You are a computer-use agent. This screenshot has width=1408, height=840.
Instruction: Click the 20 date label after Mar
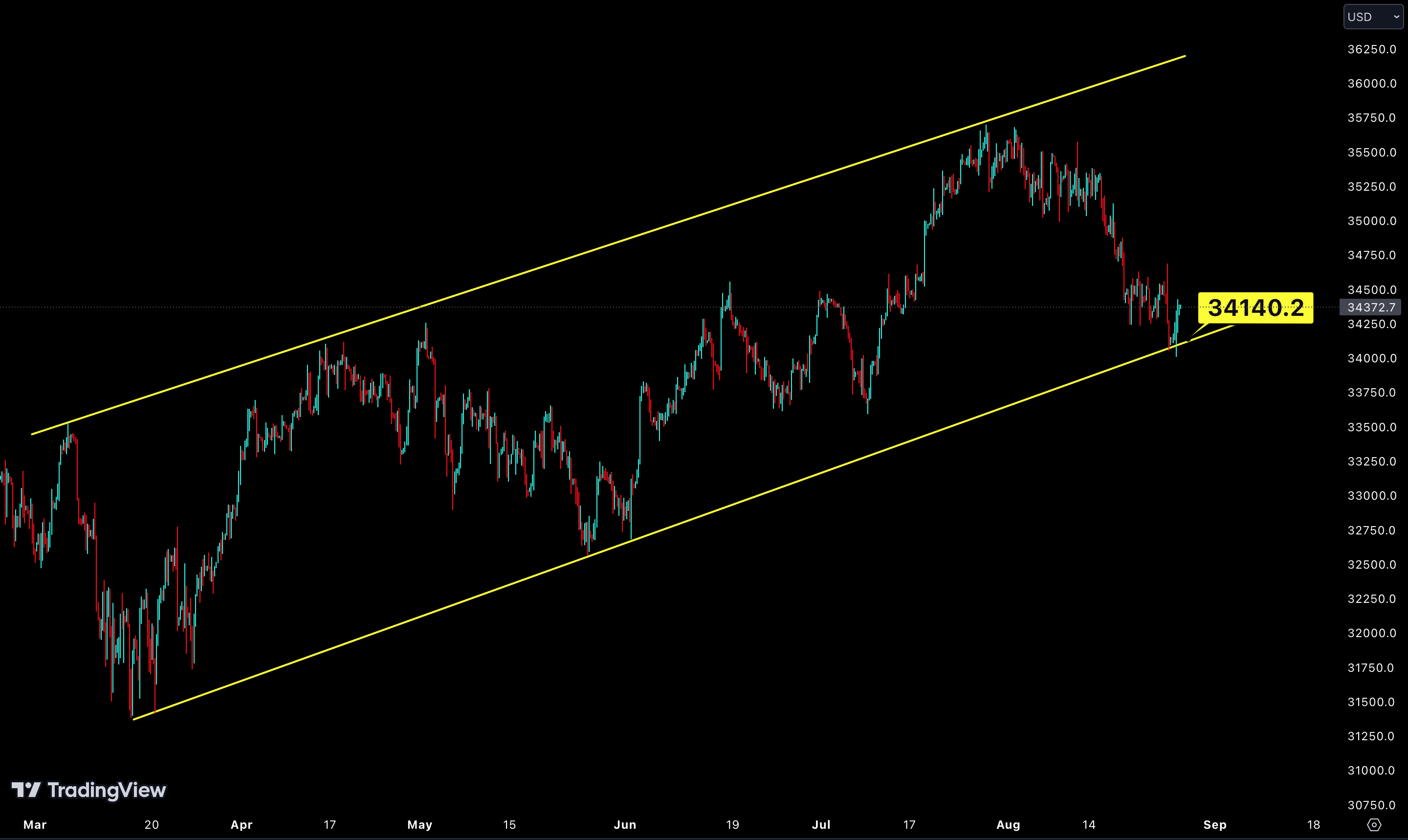152,825
